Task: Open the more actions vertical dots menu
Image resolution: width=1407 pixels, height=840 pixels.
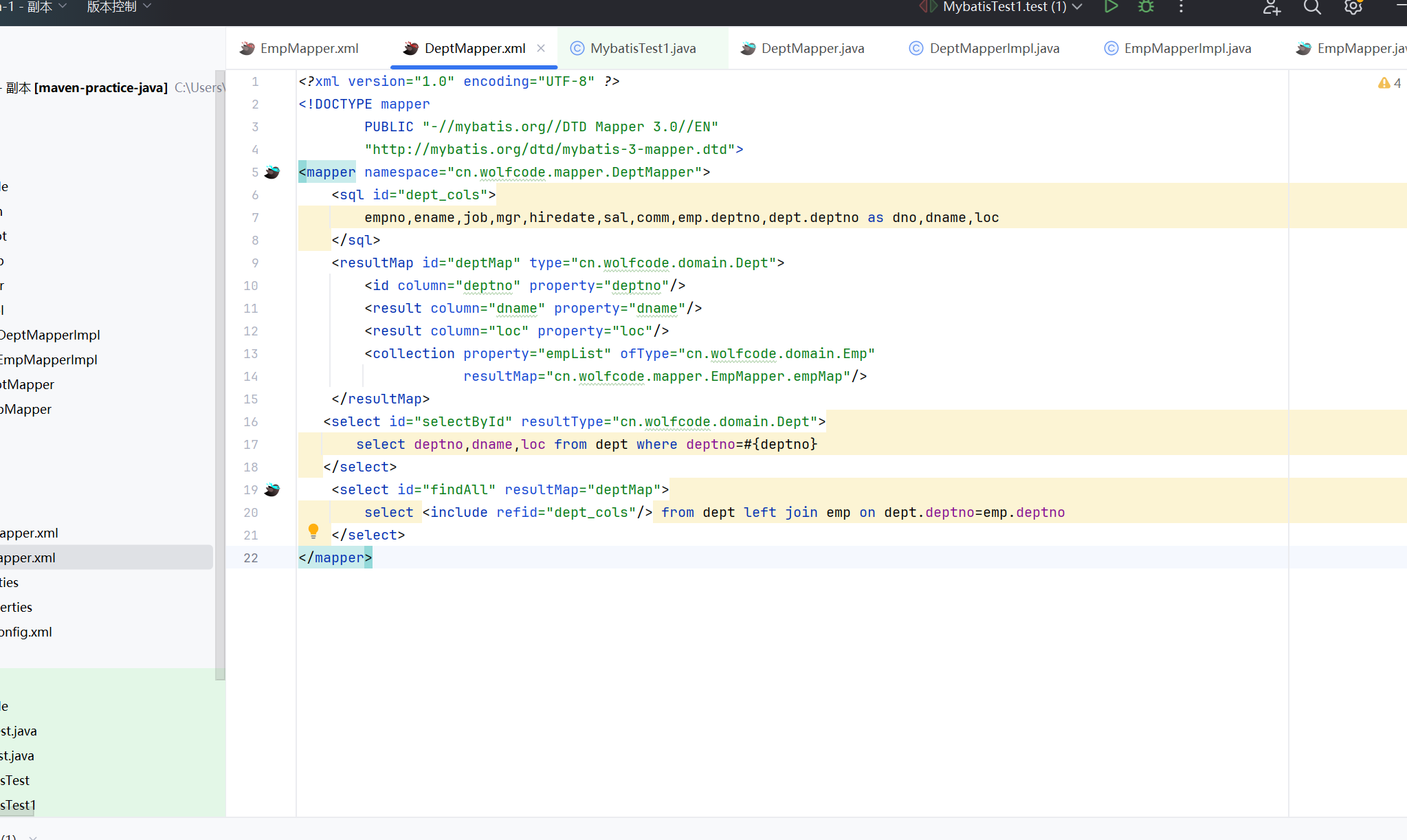Action: coord(1181,7)
